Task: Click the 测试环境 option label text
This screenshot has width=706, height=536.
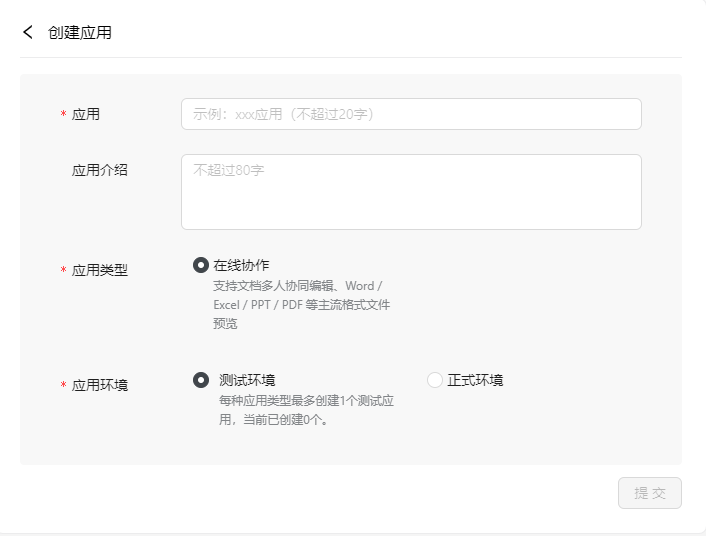Action: click(247, 380)
